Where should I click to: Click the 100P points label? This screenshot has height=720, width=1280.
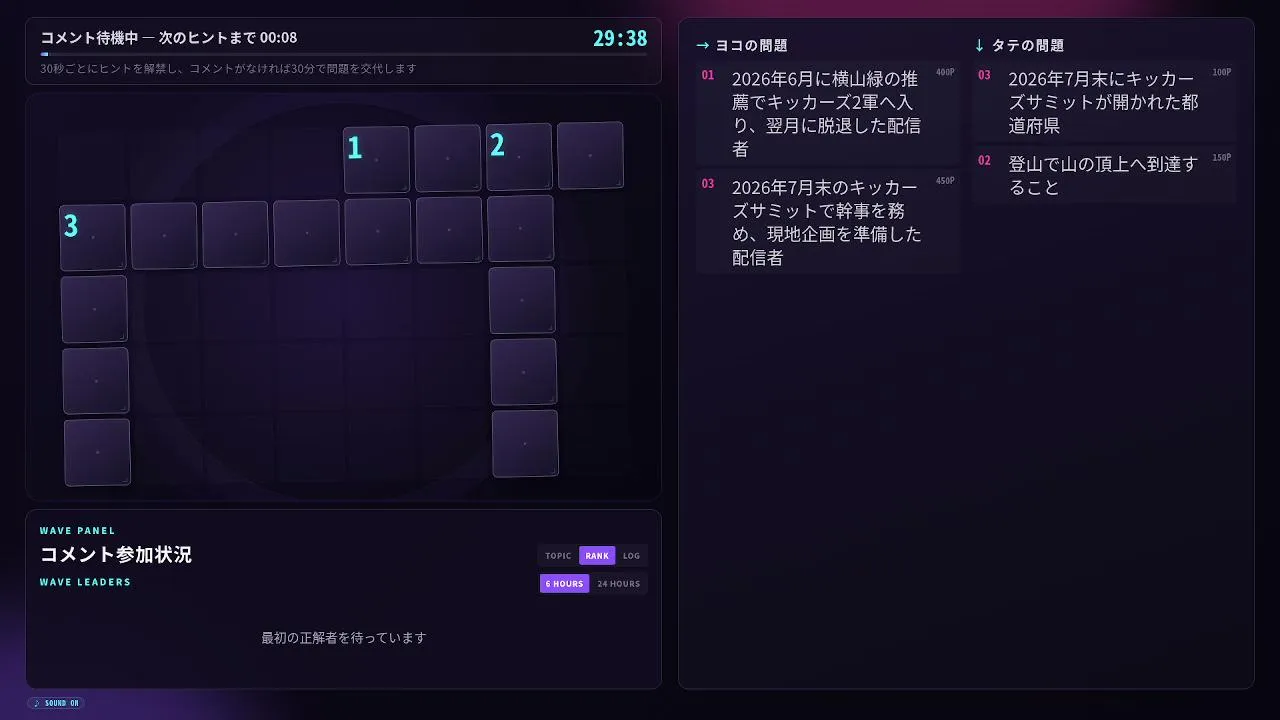click(1221, 73)
